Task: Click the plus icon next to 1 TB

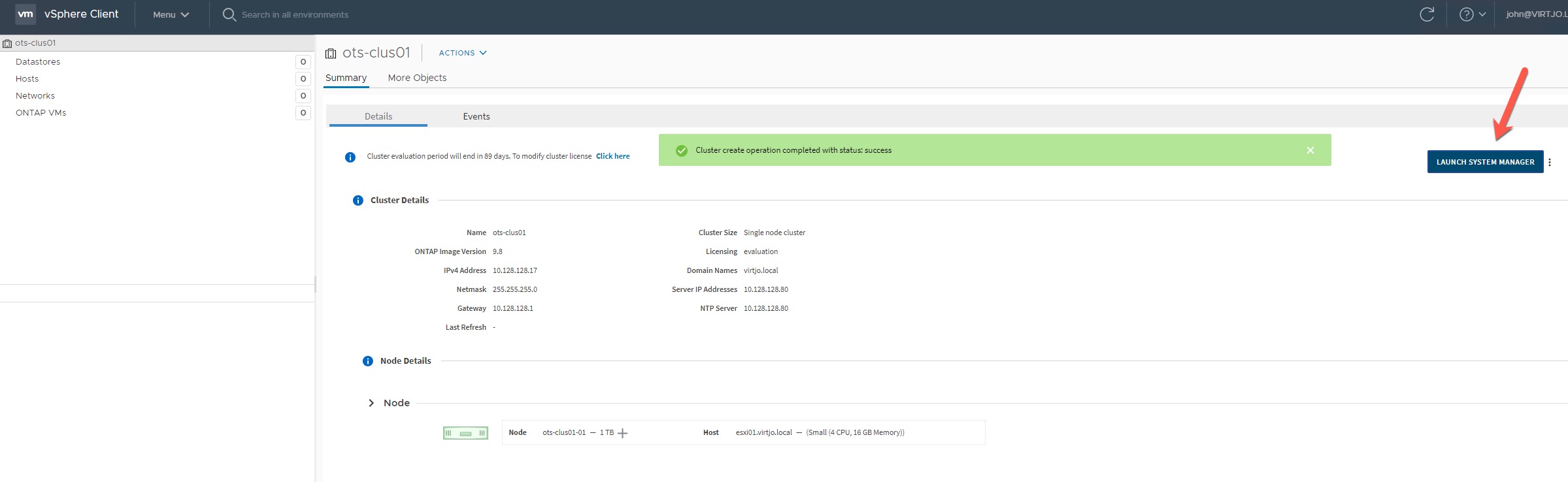Action: (623, 433)
